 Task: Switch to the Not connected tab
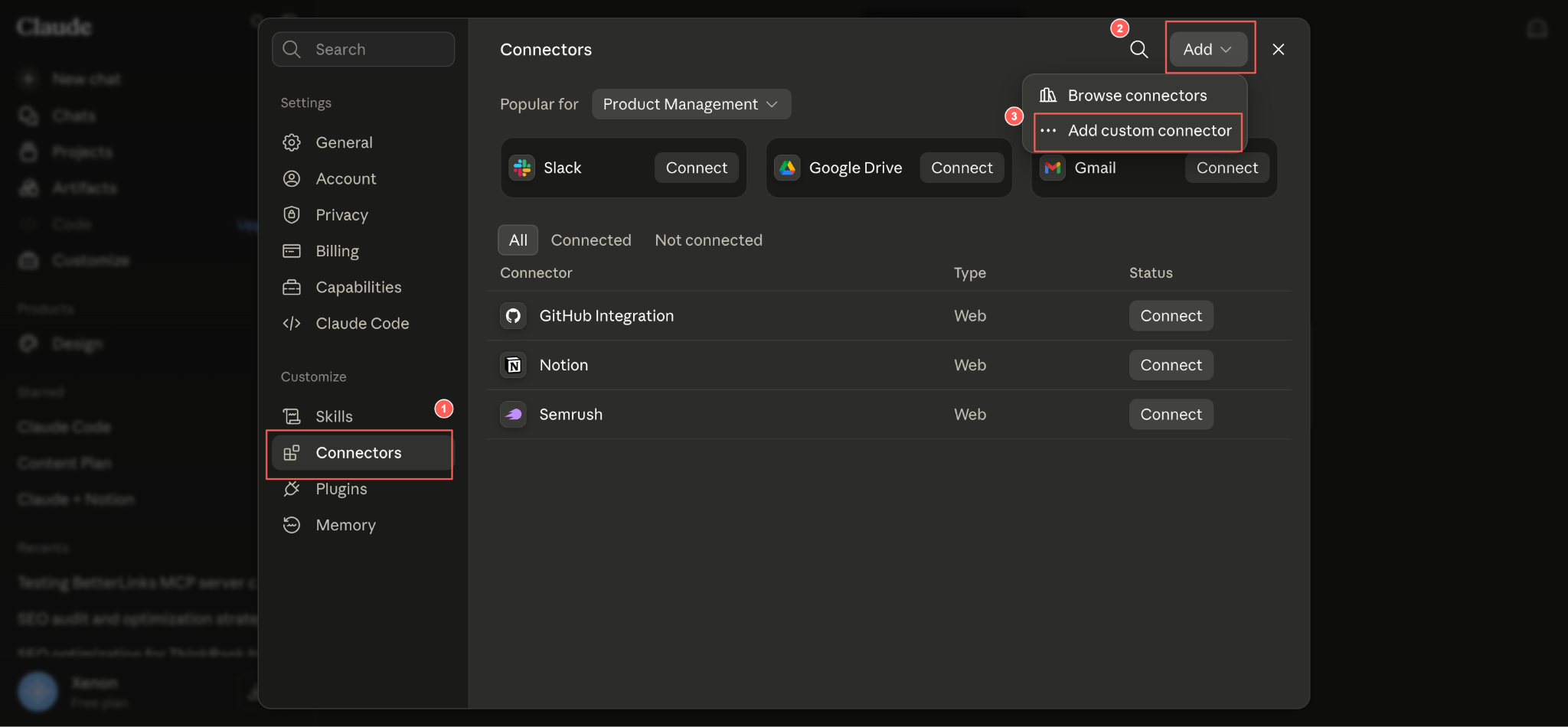pos(708,240)
